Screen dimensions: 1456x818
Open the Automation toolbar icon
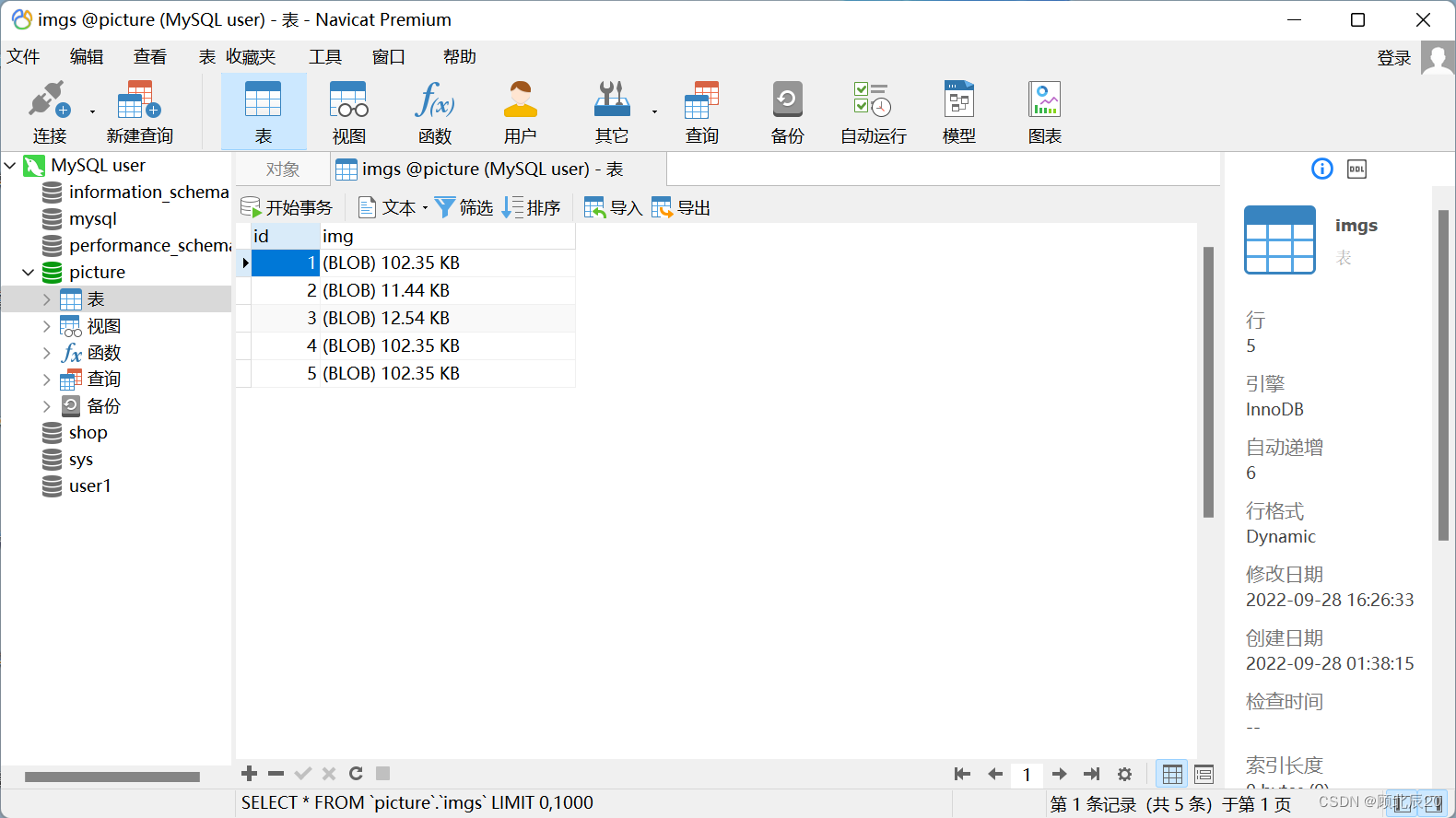coord(873,112)
